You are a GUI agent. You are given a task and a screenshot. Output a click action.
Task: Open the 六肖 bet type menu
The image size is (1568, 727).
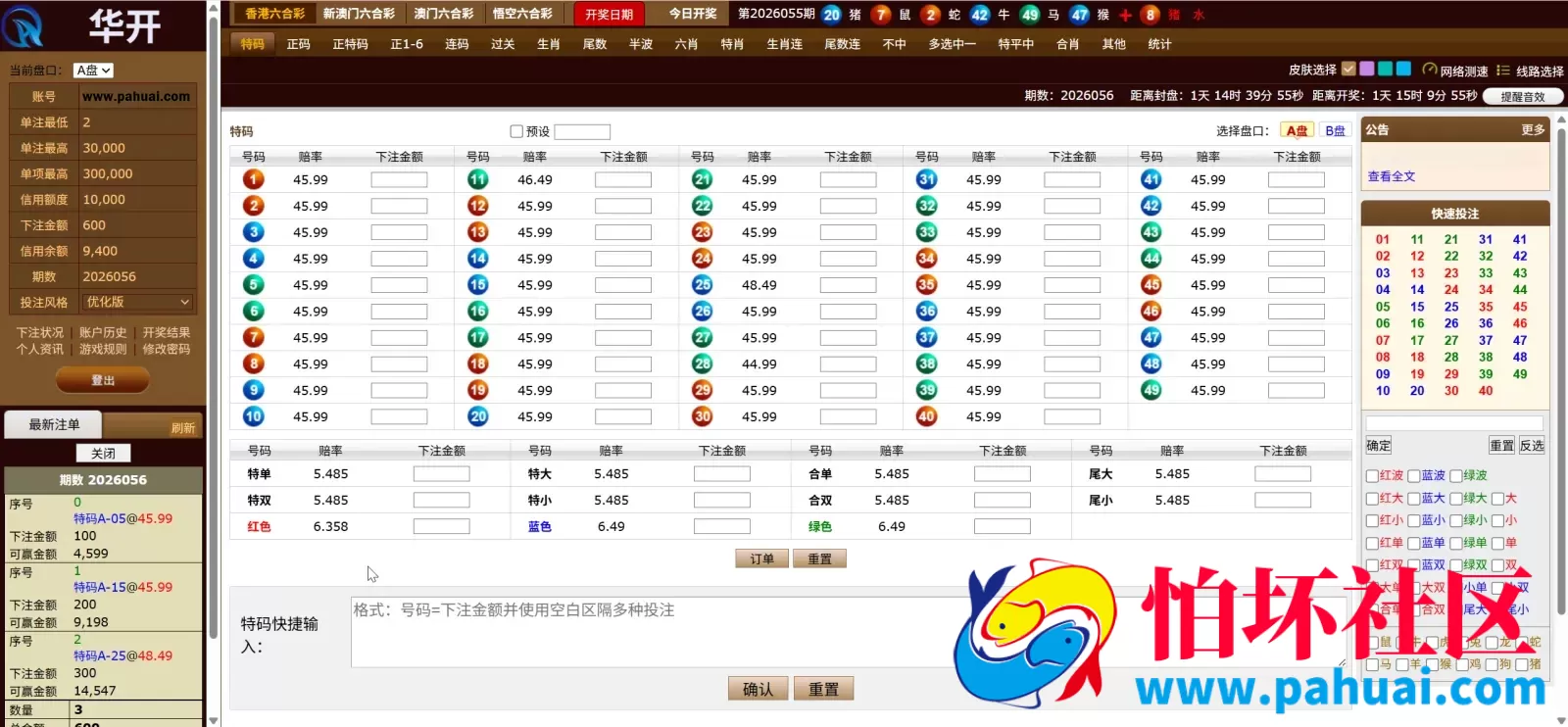pos(686,44)
